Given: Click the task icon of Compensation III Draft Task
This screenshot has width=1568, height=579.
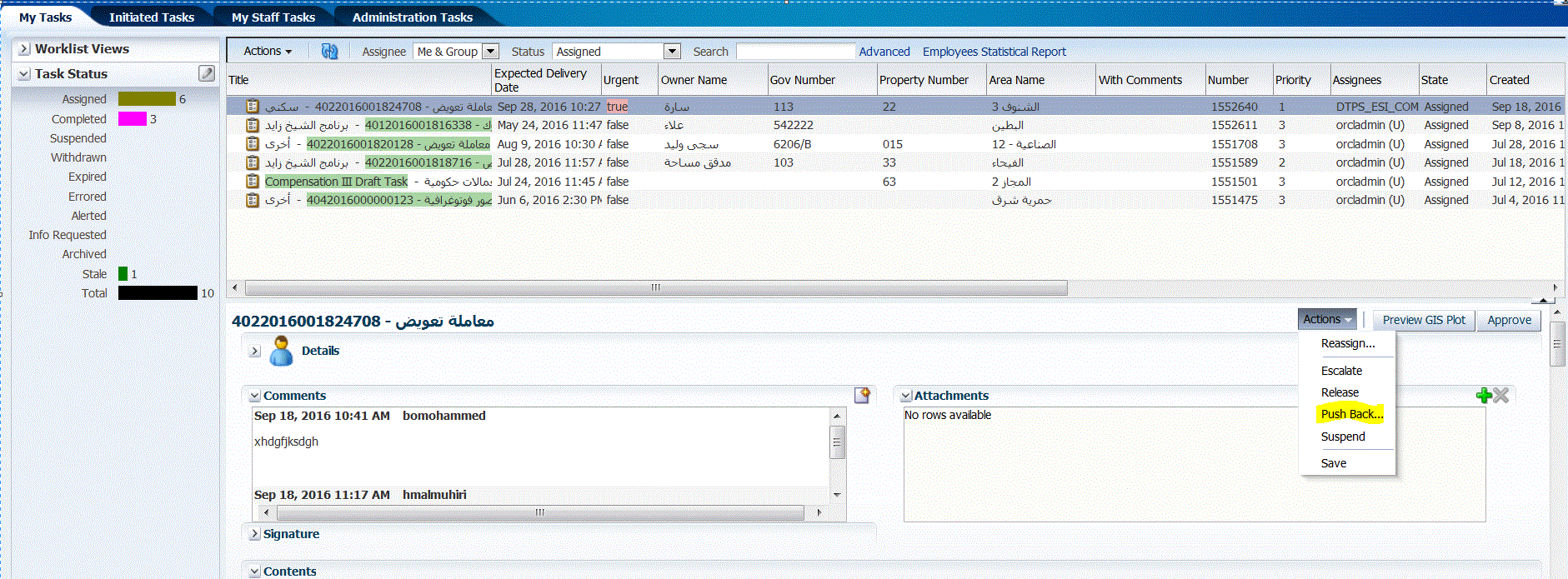Looking at the screenshot, I should point(252,182).
